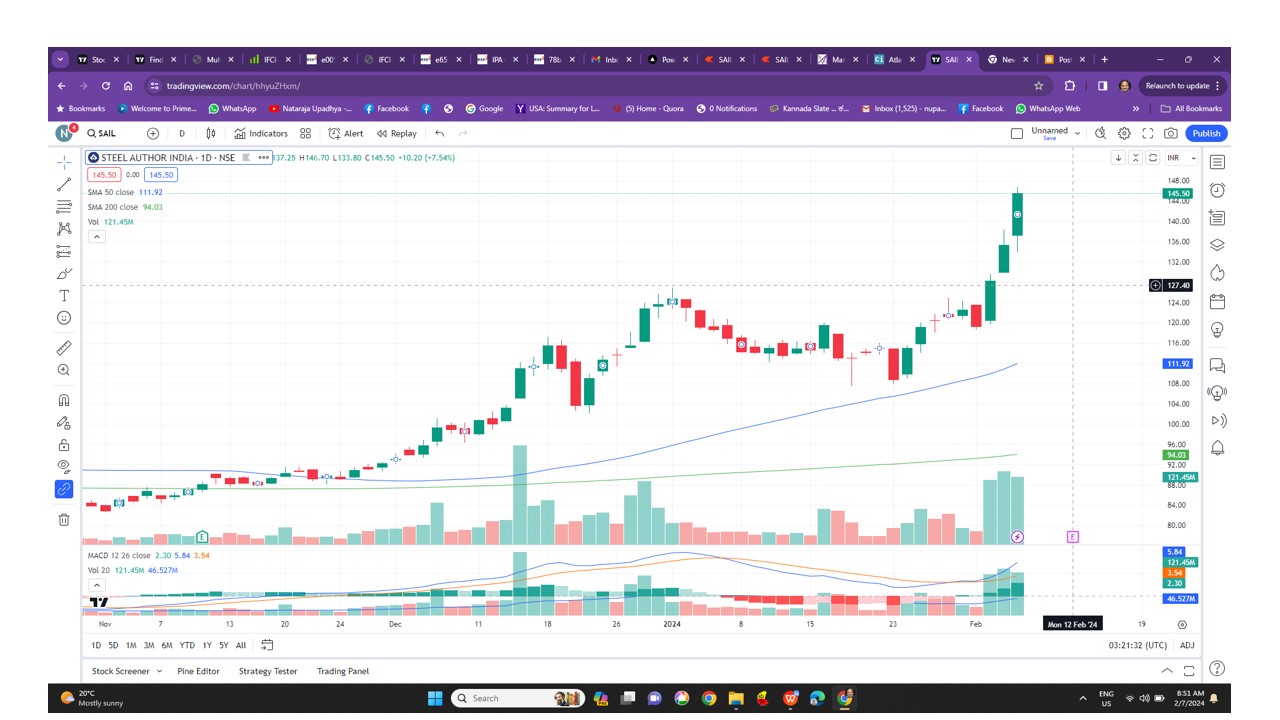Open the alerts panel
1280x720 pixels.
point(1217,190)
